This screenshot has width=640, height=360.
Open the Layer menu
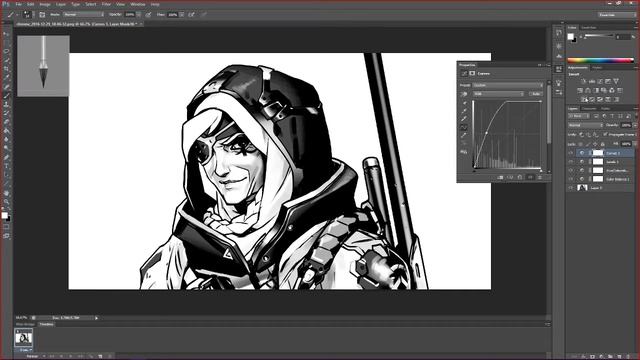(x=61, y=4)
